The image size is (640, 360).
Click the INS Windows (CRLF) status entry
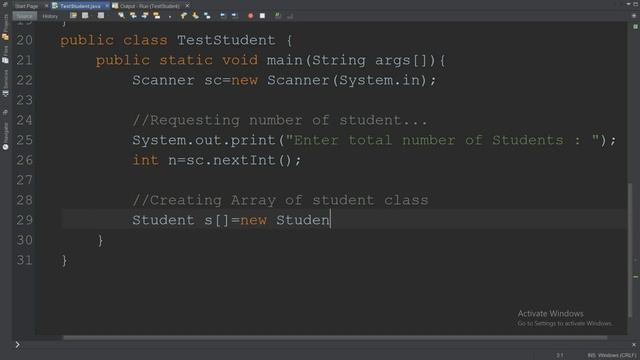612,355
